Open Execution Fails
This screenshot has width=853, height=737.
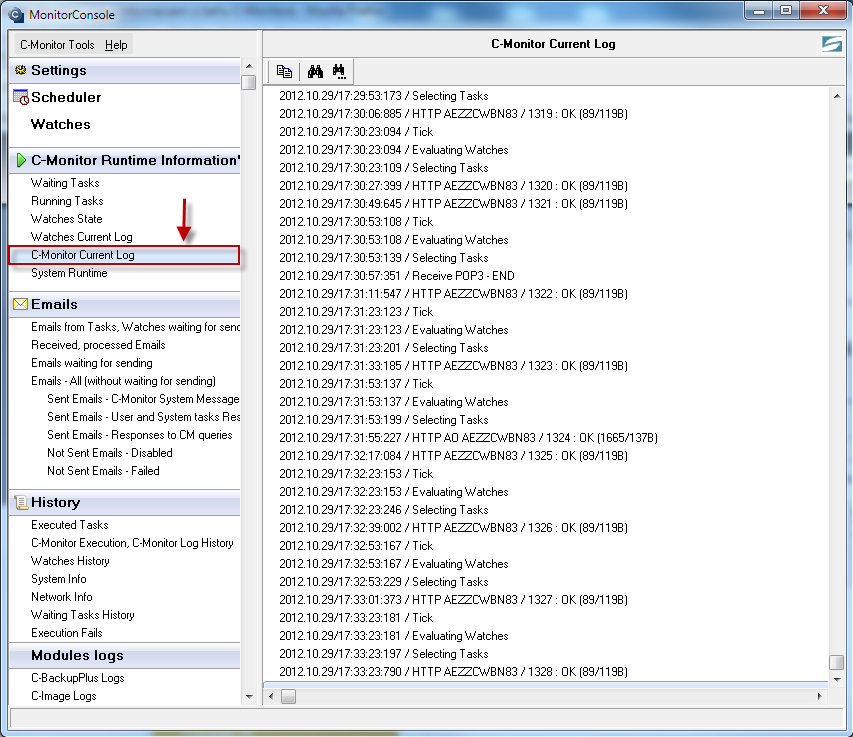(x=66, y=633)
